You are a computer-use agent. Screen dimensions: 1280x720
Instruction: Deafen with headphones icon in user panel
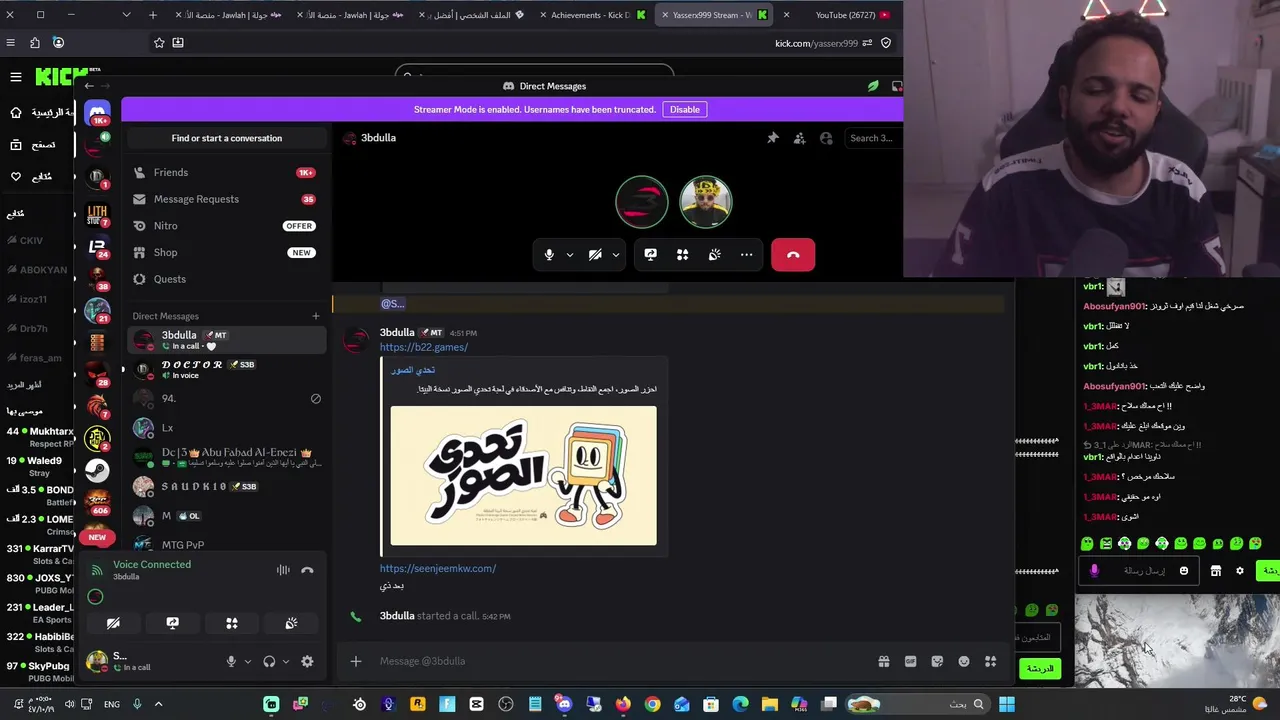(269, 661)
